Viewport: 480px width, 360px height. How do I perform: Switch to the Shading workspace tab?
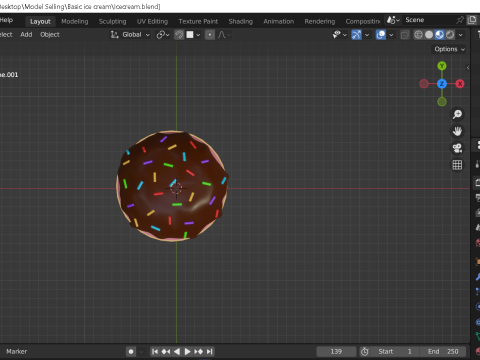[240, 21]
